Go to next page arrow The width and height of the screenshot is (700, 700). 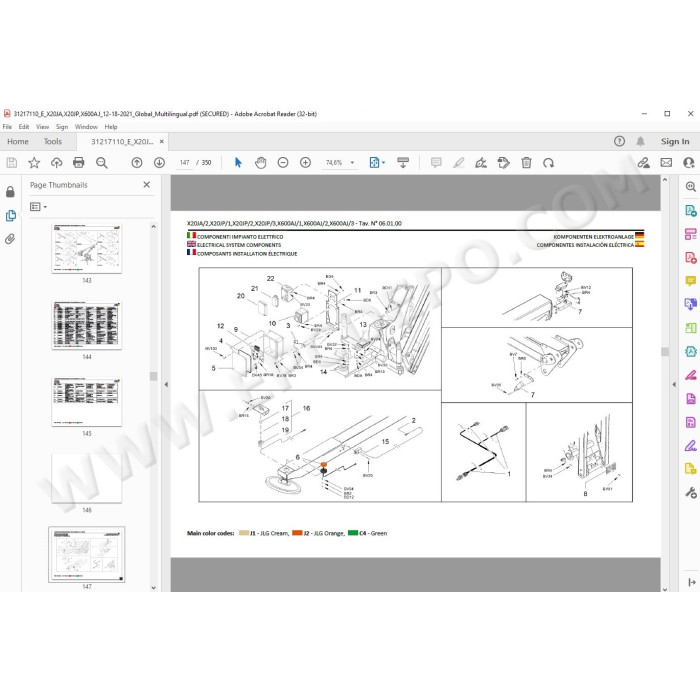[159, 163]
